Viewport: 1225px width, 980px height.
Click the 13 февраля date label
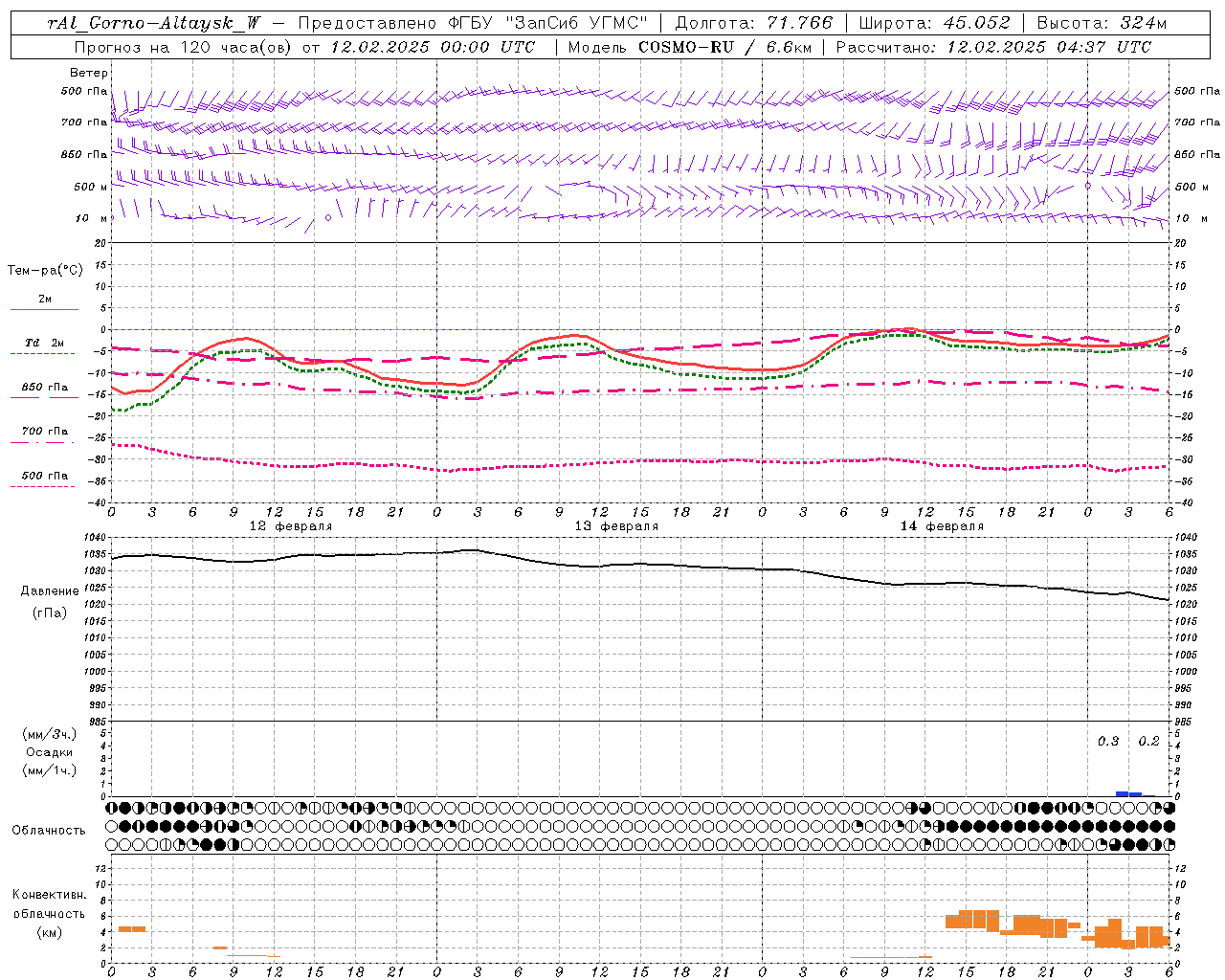(616, 526)
